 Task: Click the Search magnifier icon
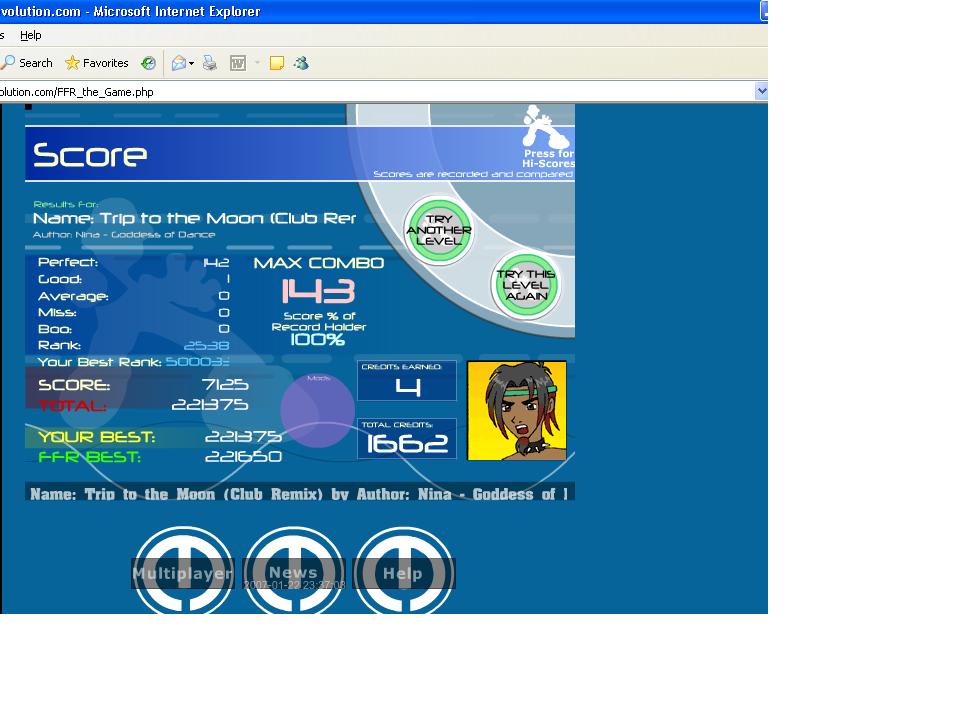click(x=8, y=63)
